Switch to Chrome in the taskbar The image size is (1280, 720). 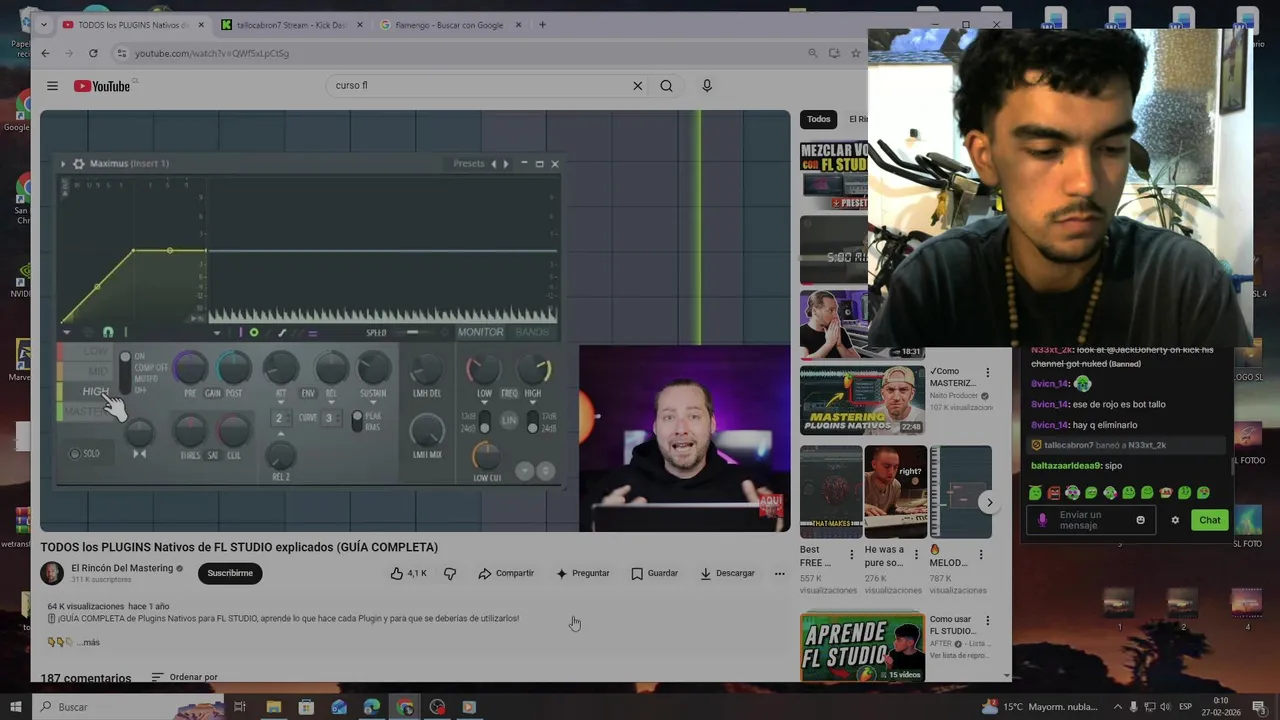pos(405,707)
